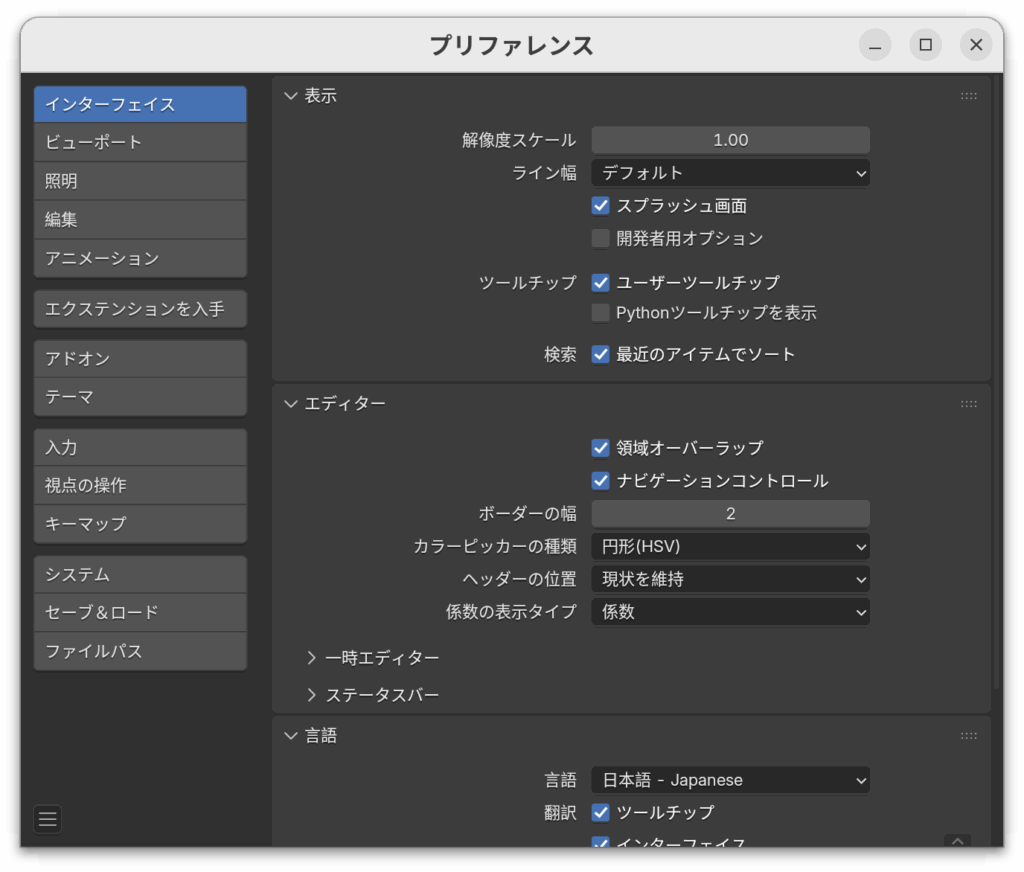This screenshot has width=1024, height=872.
Task: Toggle the ユーザーツールチップ checkbox
Action: pos(600,283)
